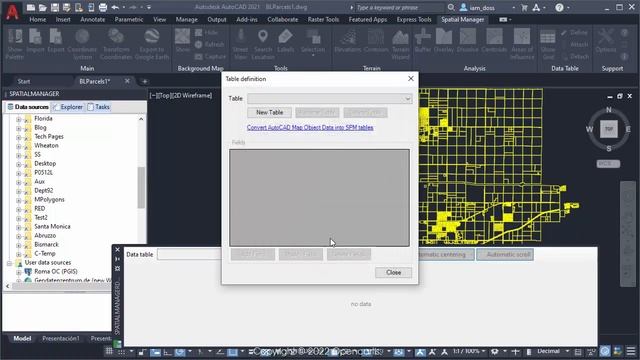Open the Express Tools ribbon tab
Viewport: 640px width, 360px height.
tap(414, 19)
